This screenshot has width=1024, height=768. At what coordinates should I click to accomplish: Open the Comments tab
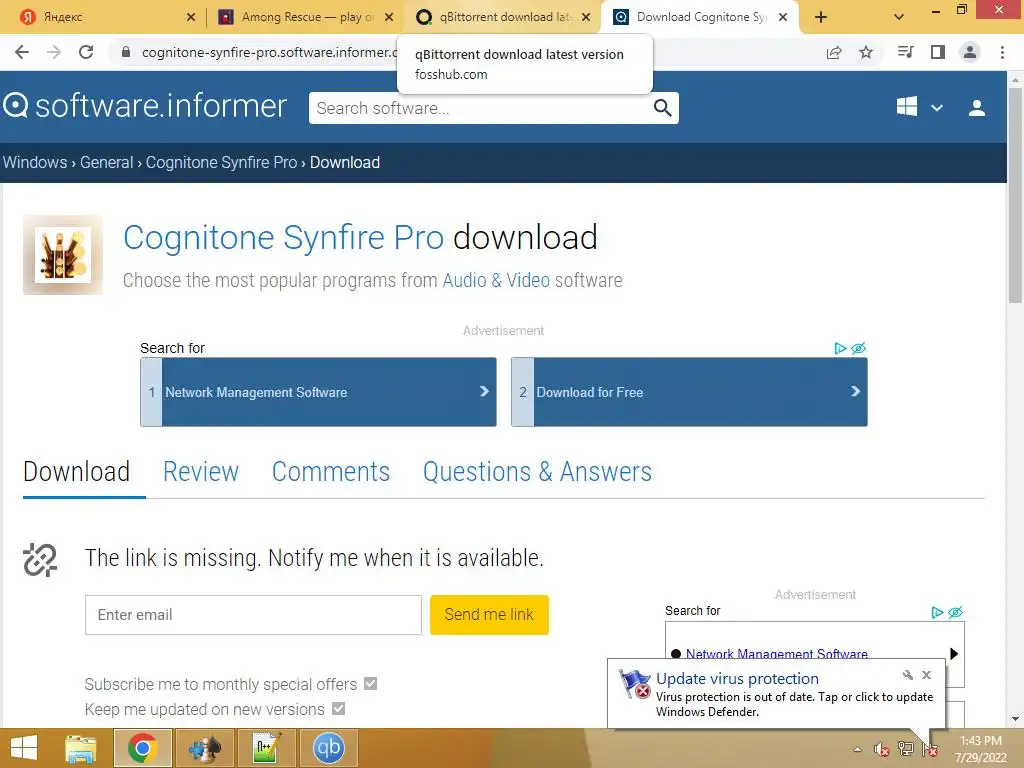(x=330, y=472)
